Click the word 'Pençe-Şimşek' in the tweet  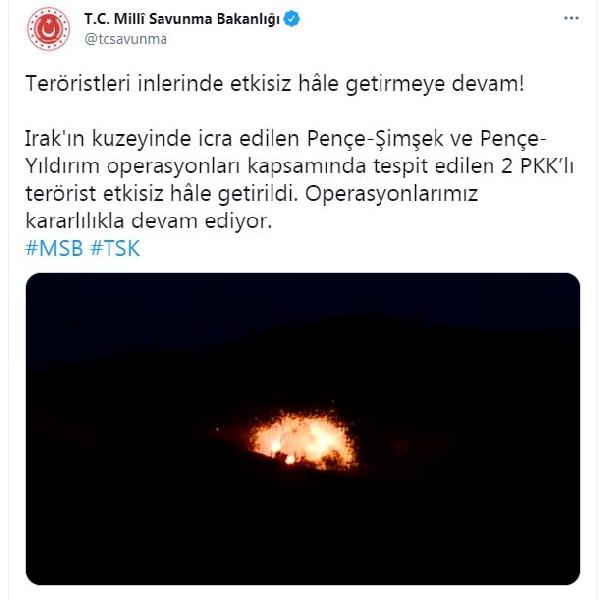point(375,139)
